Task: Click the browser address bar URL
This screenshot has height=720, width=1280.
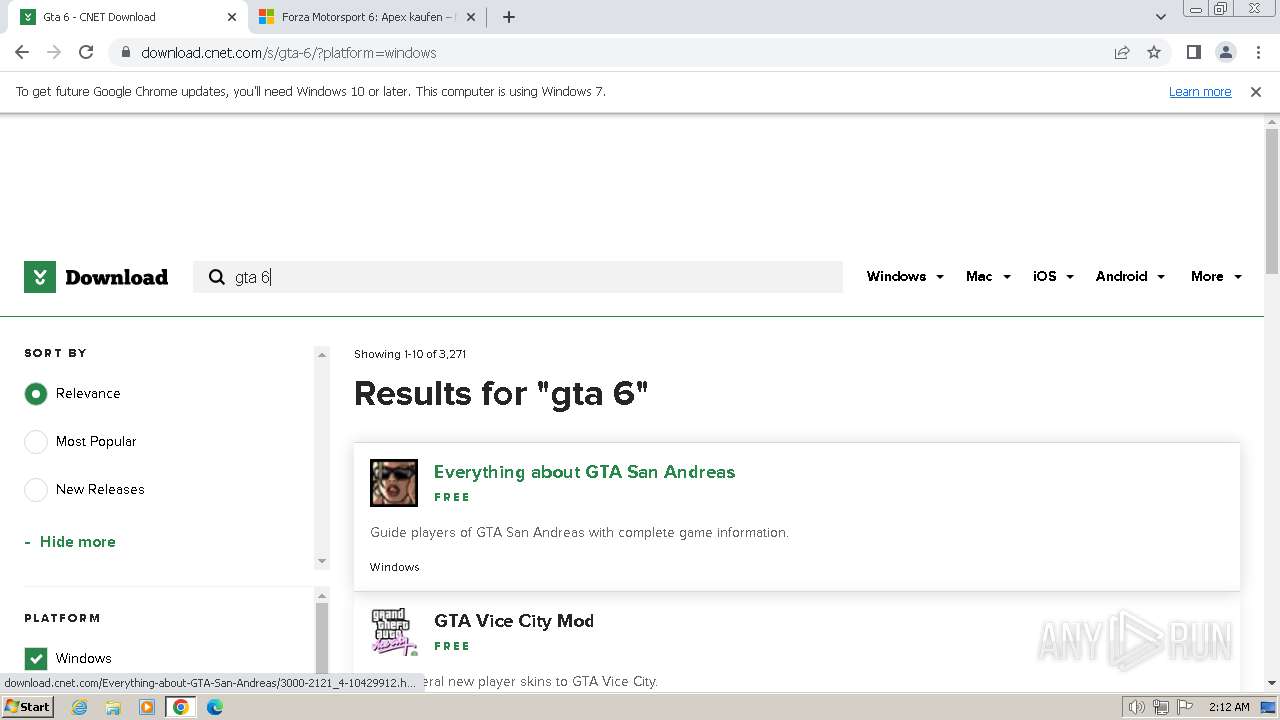Action: coord(289,53)
